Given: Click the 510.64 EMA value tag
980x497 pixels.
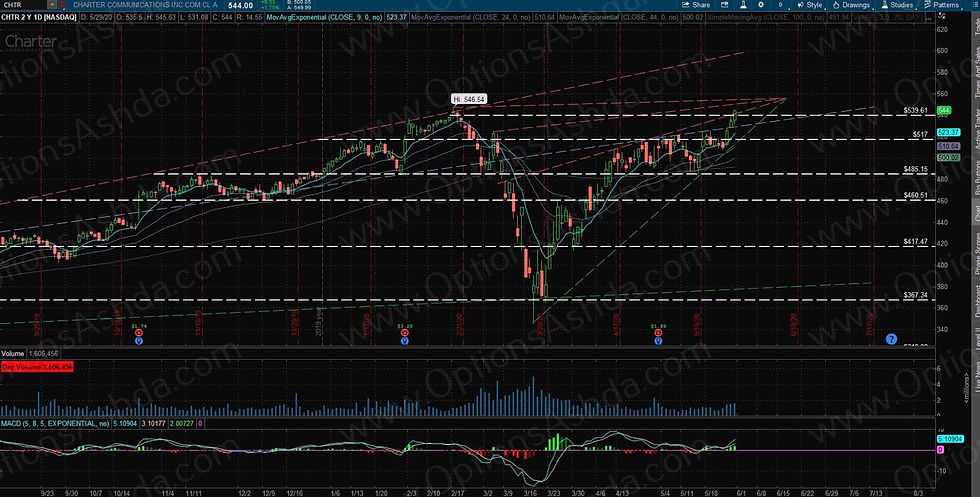Looking at the screenshot, I should (x=948, y=146).
